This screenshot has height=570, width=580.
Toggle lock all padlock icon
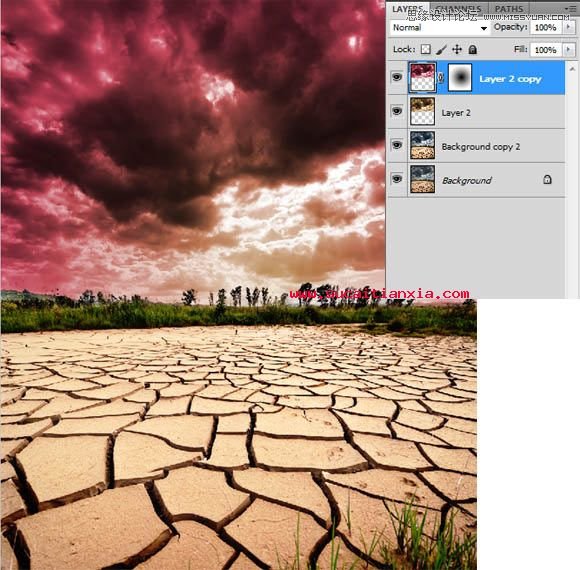point(472,49)
